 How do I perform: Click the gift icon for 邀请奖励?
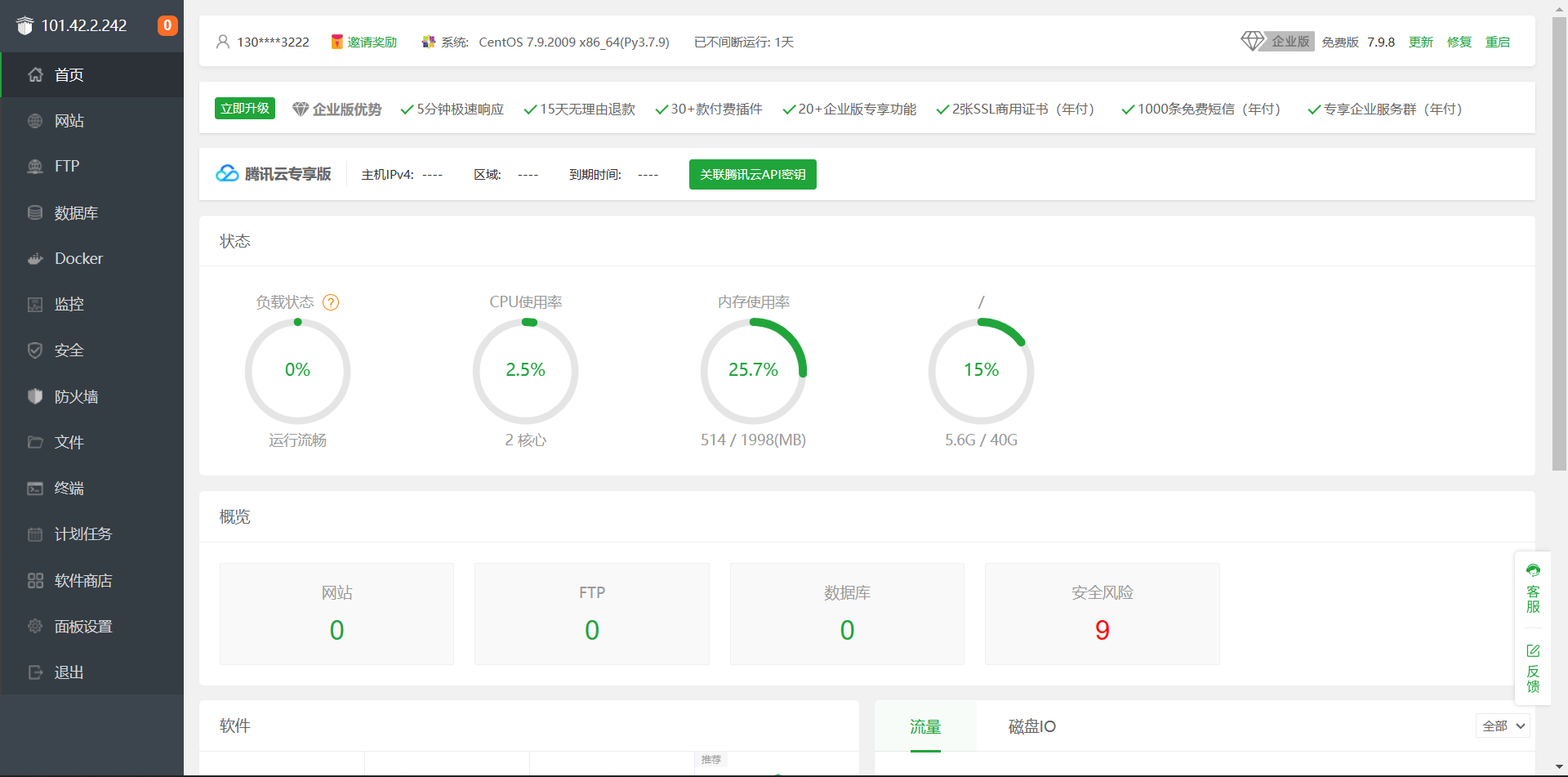pyautogui.click(x=336, y=42)
